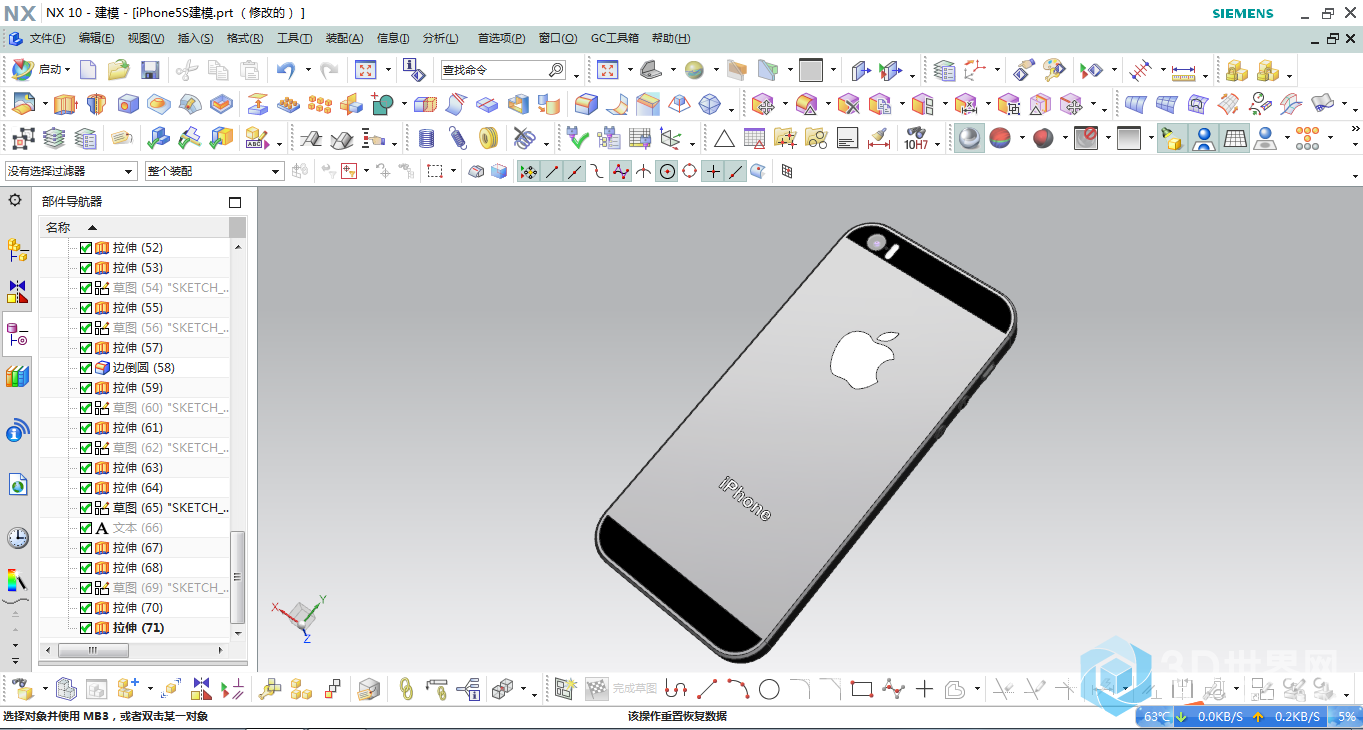The width and height of the screenshot is (1363, 730).
Task: Toggle checkbox for 草图 (65) SKETCH
Action: click(86, 508)
